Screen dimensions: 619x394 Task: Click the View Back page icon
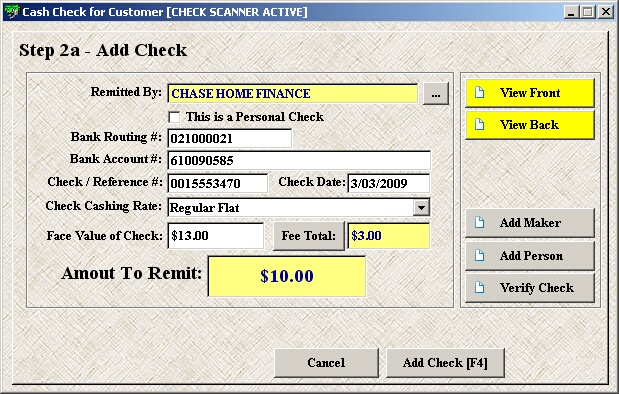point(479,124)
